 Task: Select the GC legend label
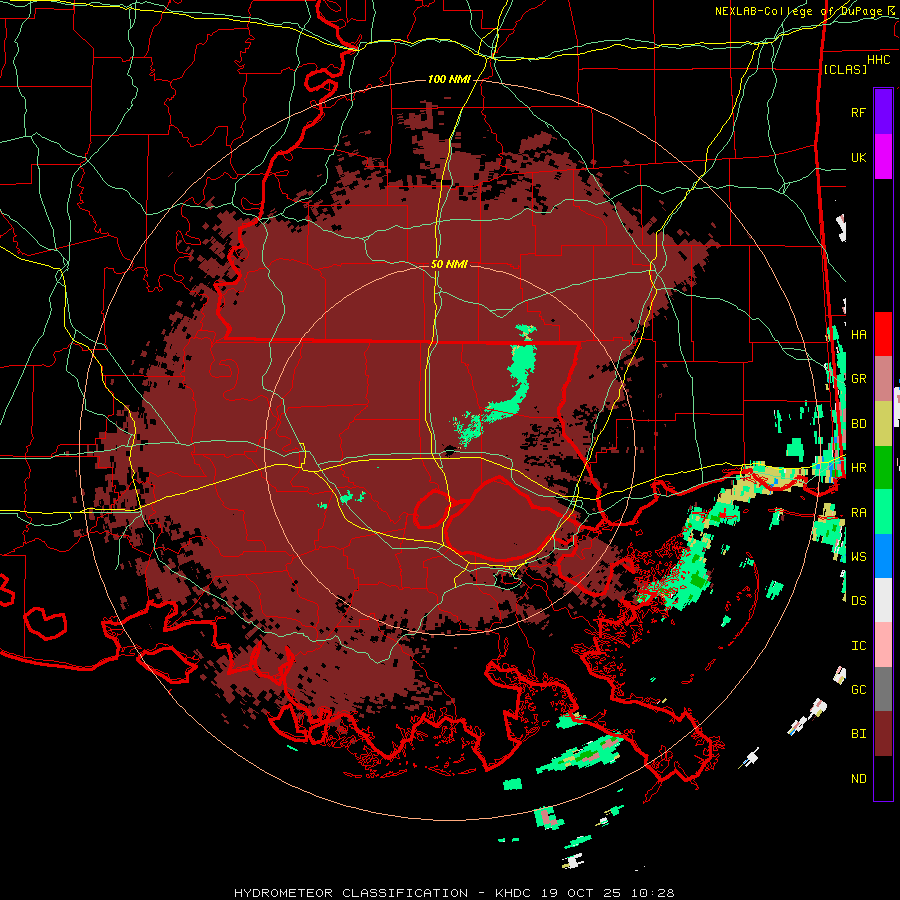pos(858,689)
